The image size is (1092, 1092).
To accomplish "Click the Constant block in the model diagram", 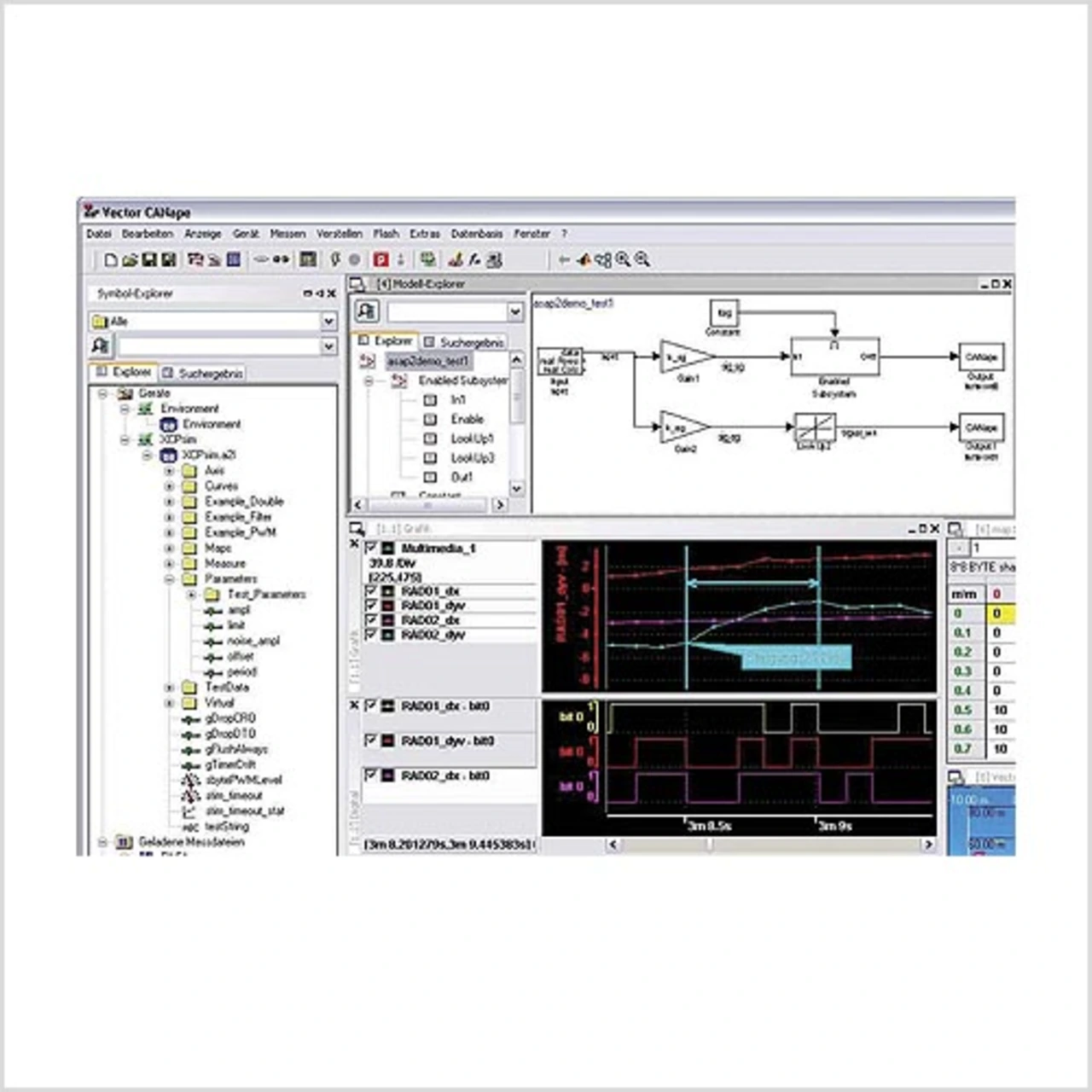I will (x=723, y=314).
